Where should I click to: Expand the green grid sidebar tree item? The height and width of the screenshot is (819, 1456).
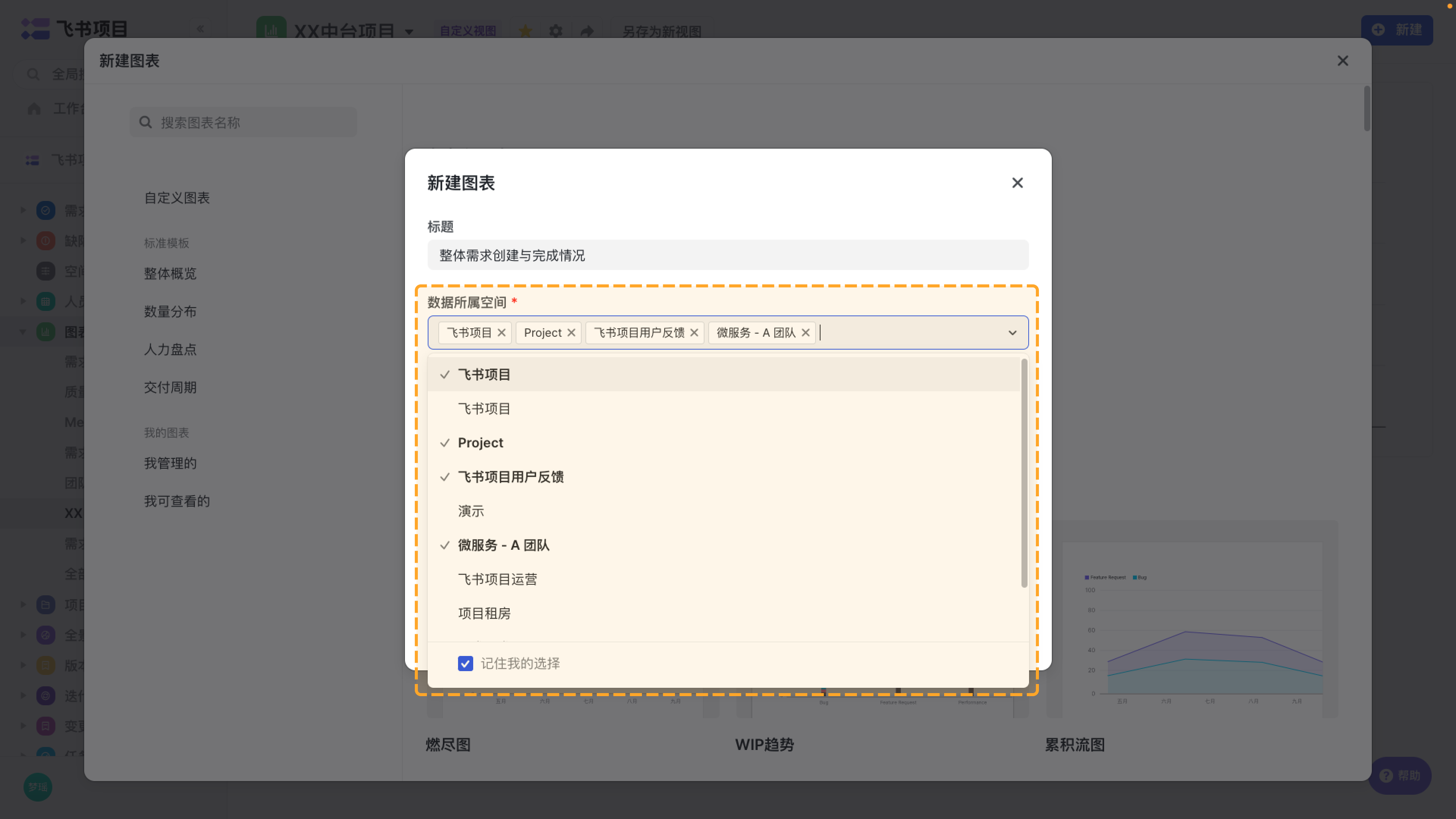click(x=23, y=301)
